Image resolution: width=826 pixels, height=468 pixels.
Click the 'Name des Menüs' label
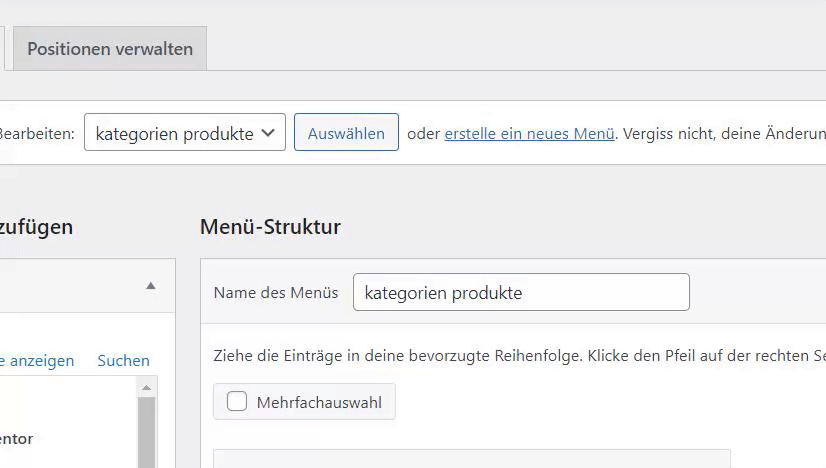(276, 293)
